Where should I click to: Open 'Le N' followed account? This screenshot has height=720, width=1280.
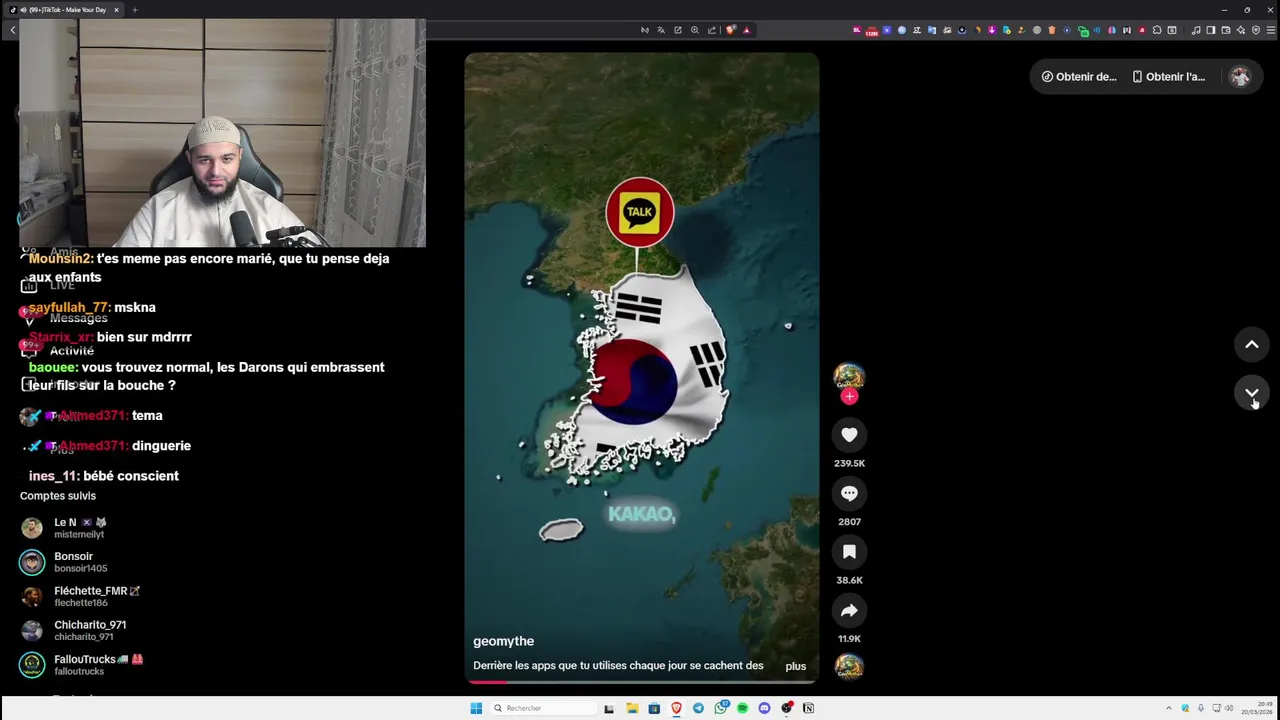(x=80, y=528)
